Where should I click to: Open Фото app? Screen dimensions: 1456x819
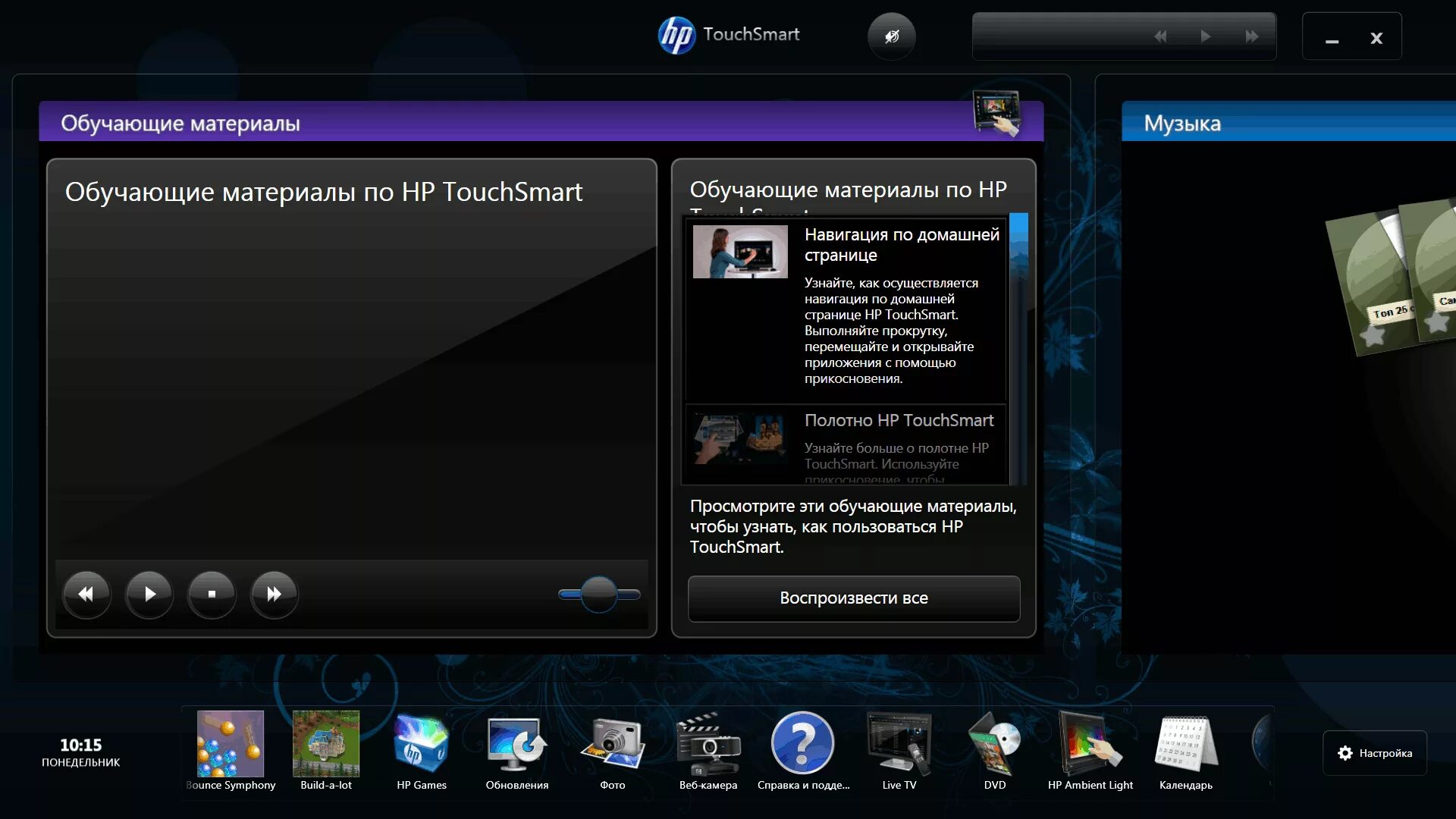[x=613, y=751]
